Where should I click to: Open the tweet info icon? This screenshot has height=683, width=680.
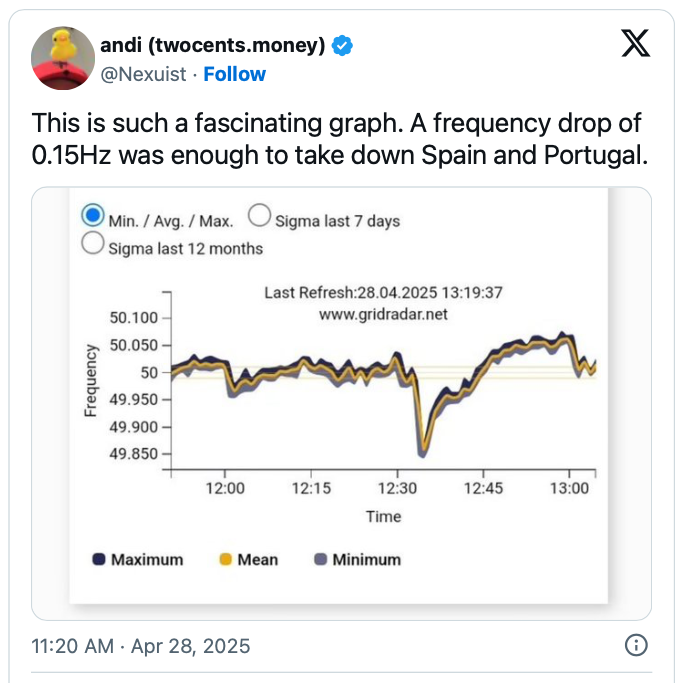pyautogui.click(x=636, y=645)
